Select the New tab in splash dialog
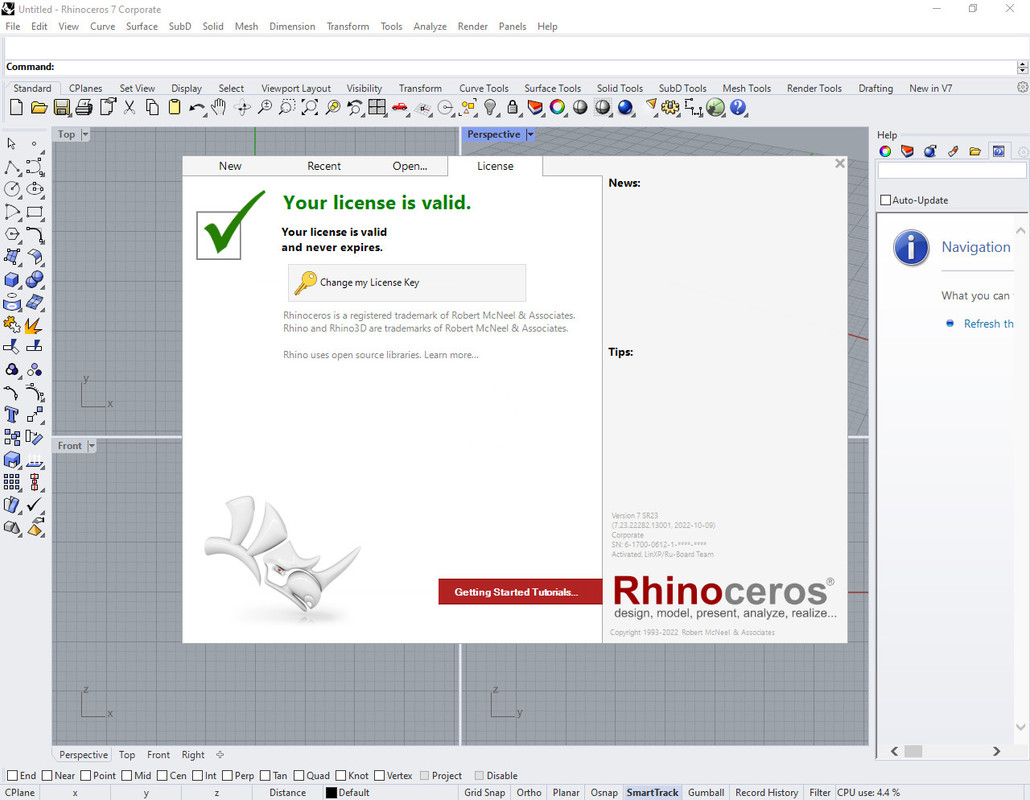 point(230,166)
